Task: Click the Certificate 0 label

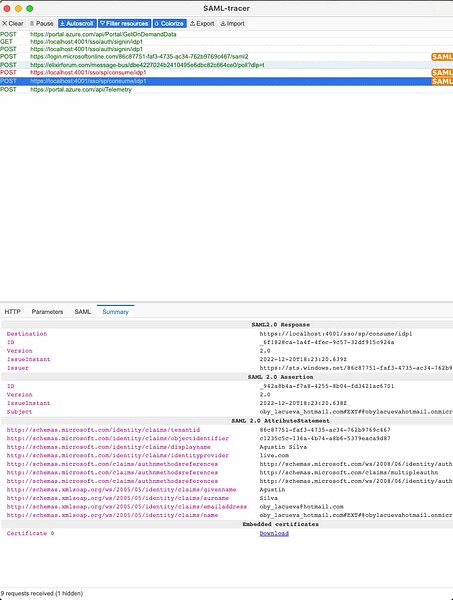Action: coord(30,533)
